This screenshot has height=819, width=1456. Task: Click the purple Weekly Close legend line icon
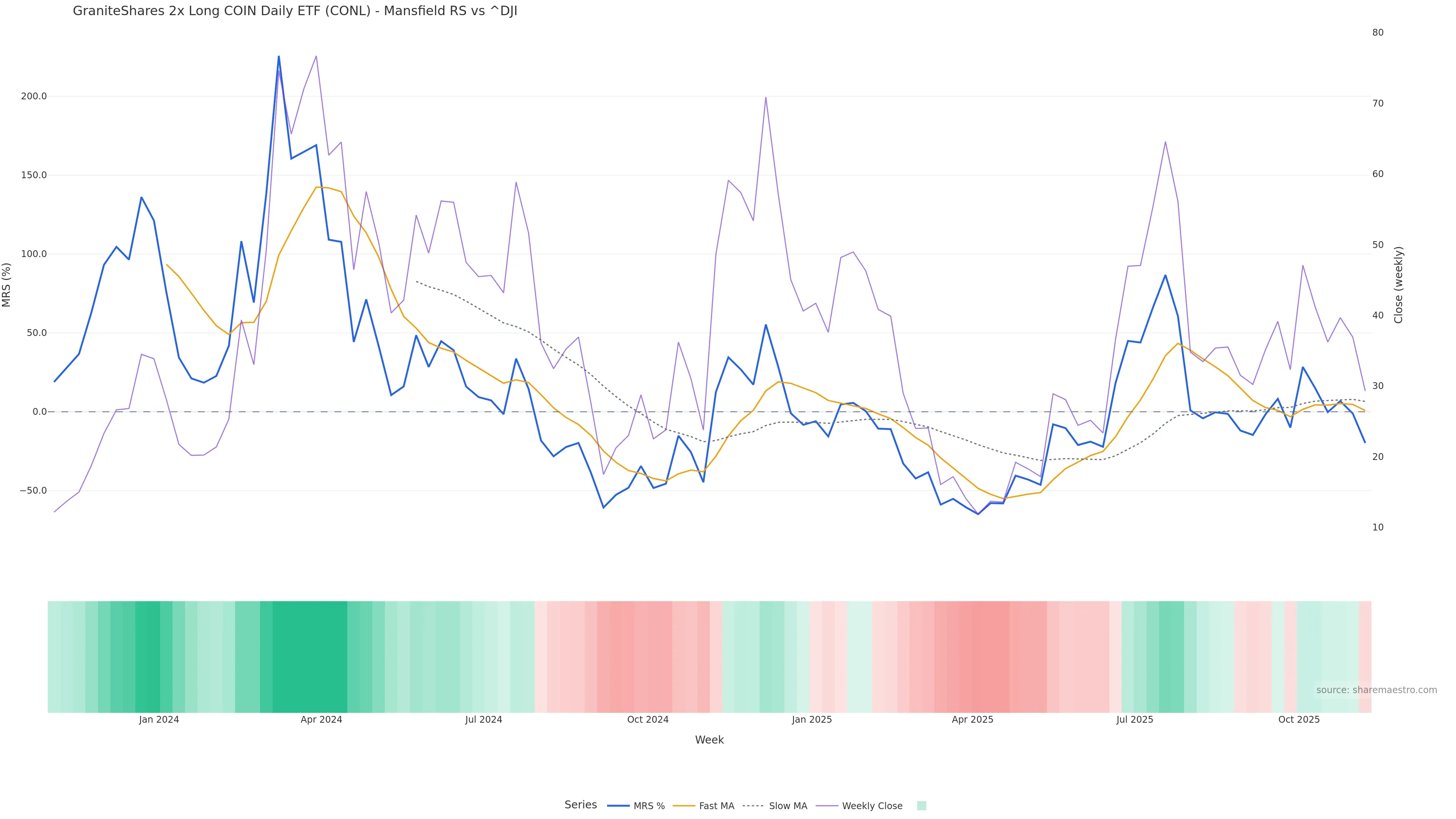pos(827,806)
